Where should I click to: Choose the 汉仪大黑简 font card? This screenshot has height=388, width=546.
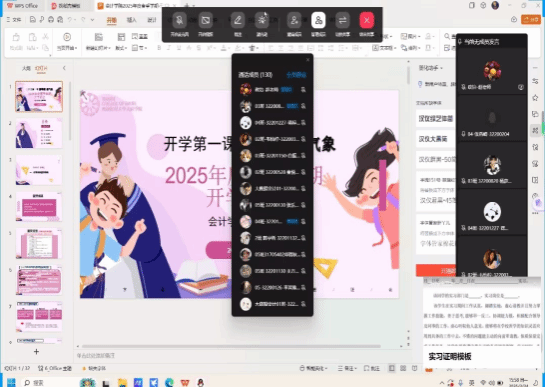pyautogui.click(x=436, y=139)
